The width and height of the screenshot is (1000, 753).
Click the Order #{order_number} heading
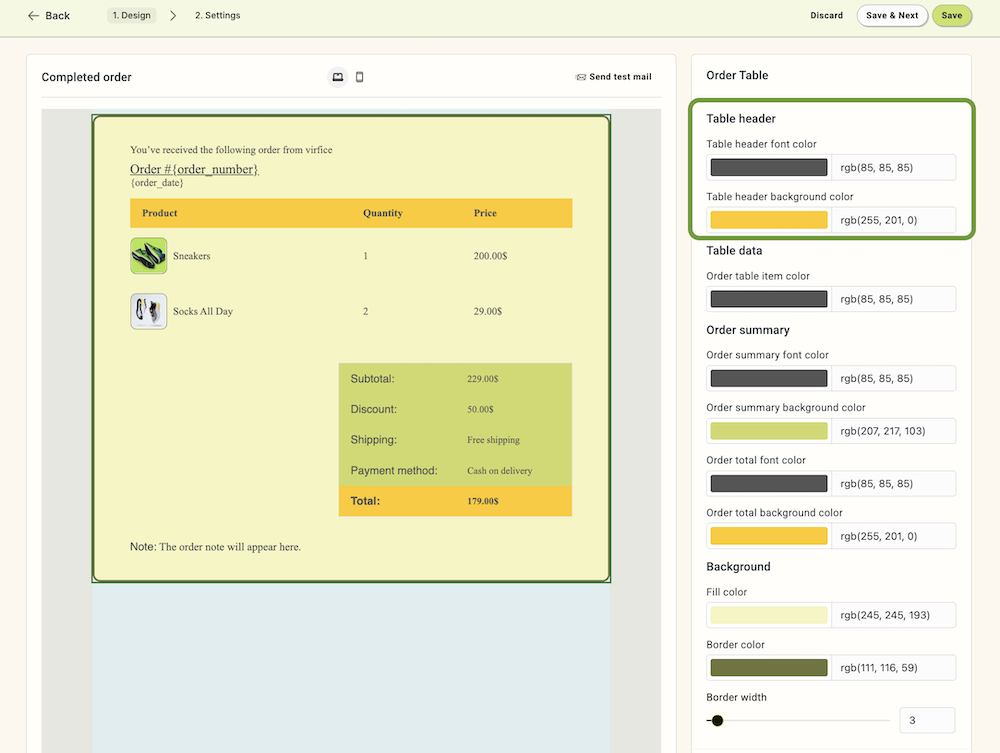pyautogui.click(x=195, y=169)
